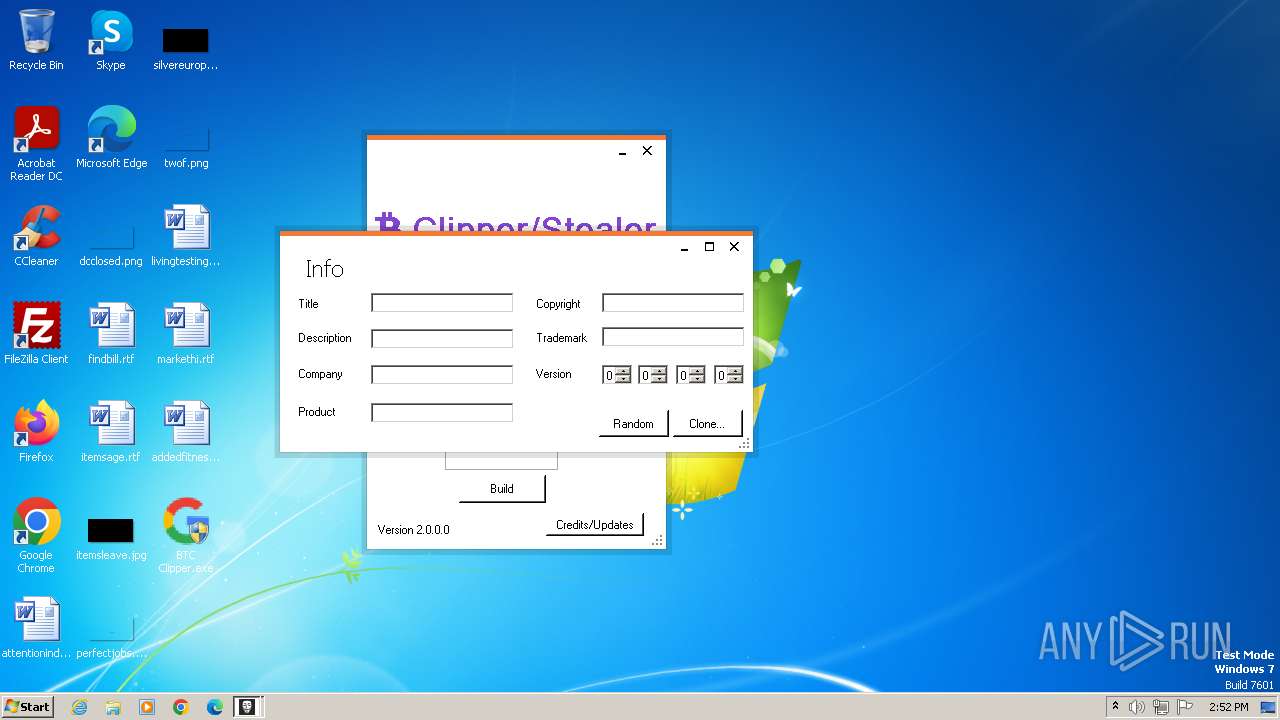Click the Start button
This screenshot has height=720, width=1280.
coord(28,707)
